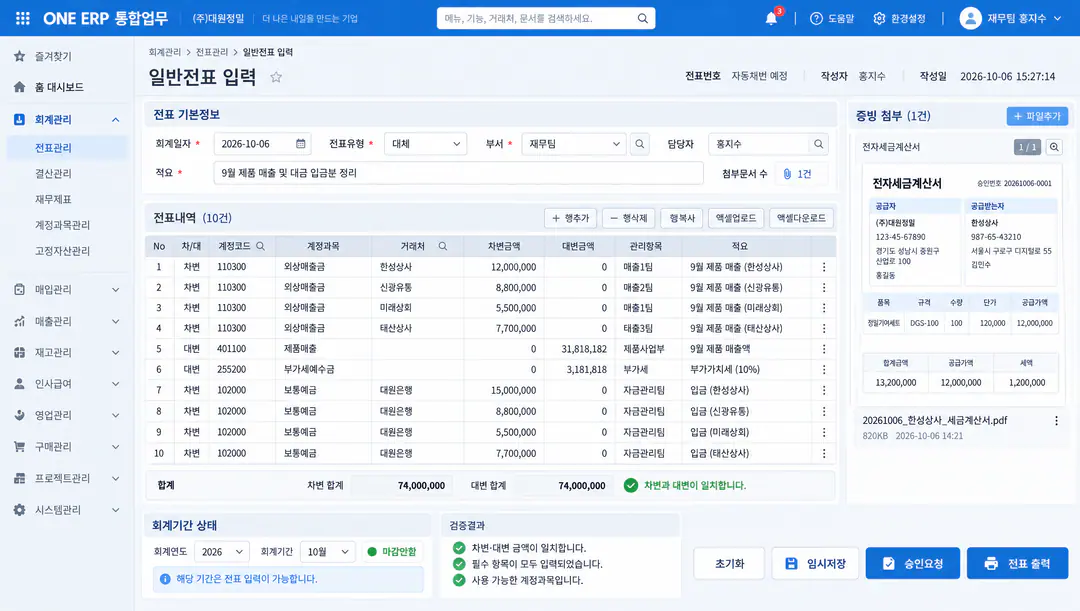Click 파일추가 button
1080x611 pixels.
(x=1037, y=116)
